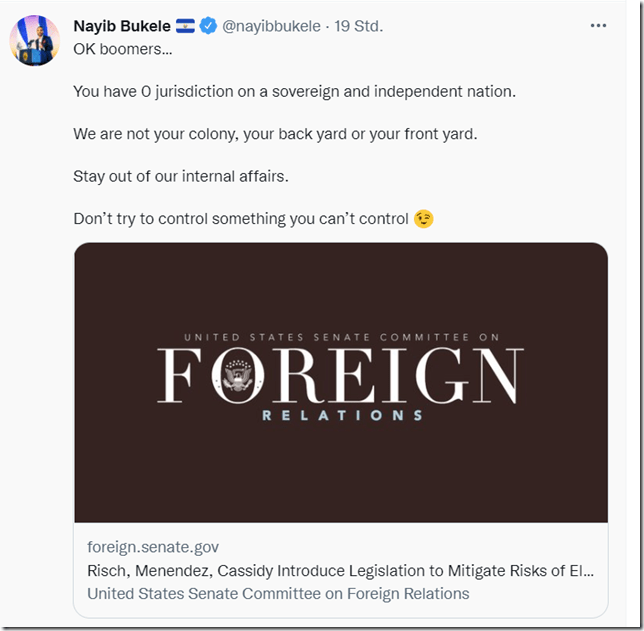Screen dimensions: 644x631
Task: Click the winking face emoji
Action: tap(424, 219)
